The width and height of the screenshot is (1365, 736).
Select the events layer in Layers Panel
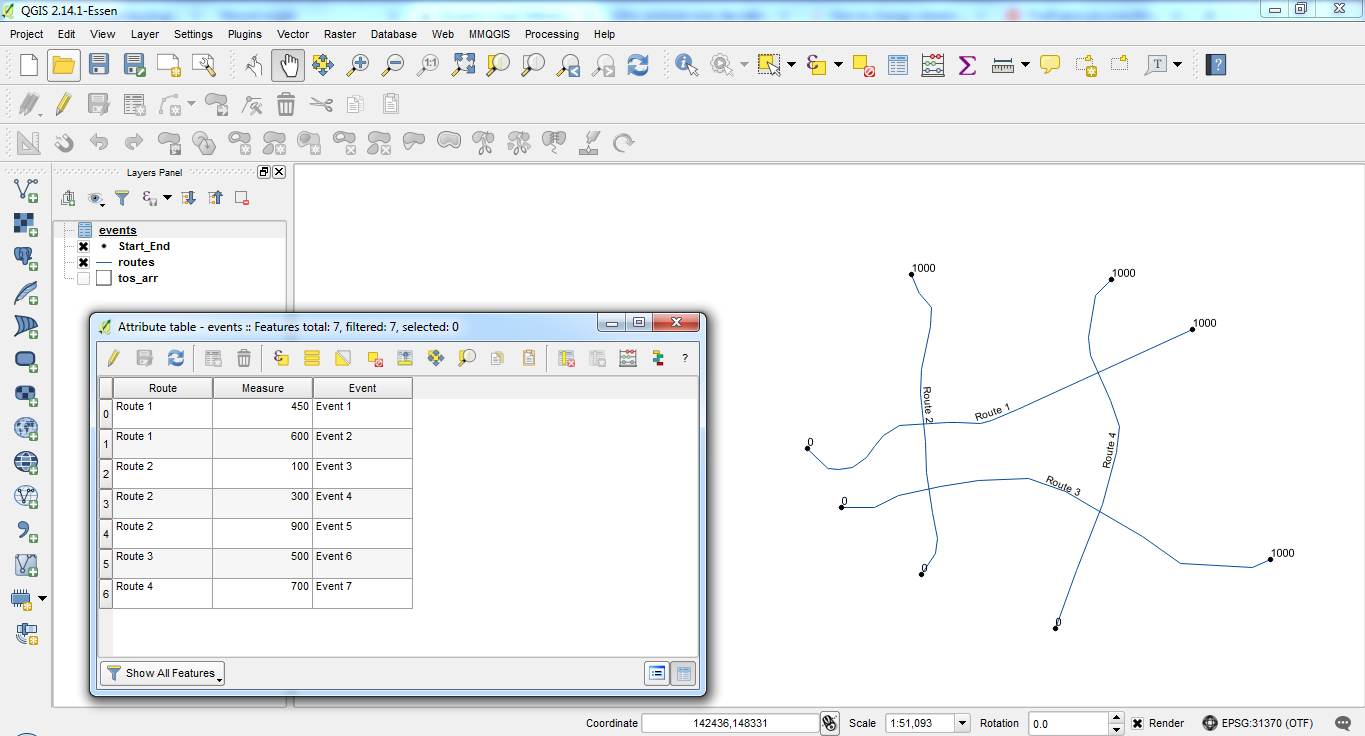click(118, 230)
